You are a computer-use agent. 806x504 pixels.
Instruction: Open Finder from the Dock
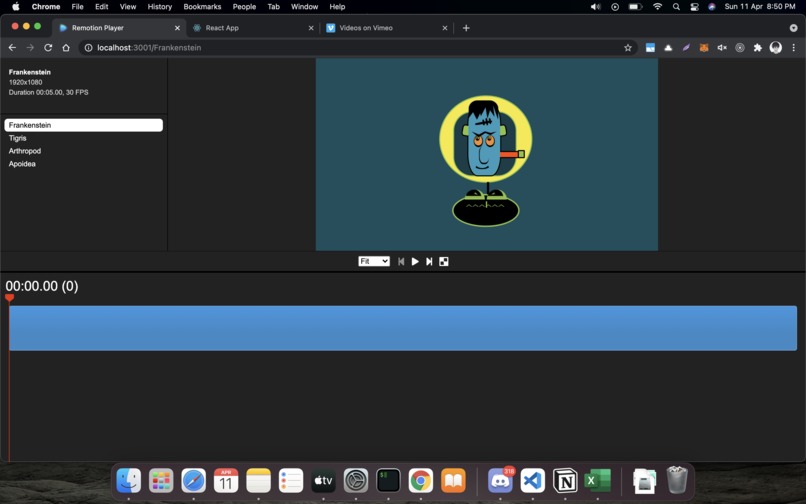tap(129, 481)
